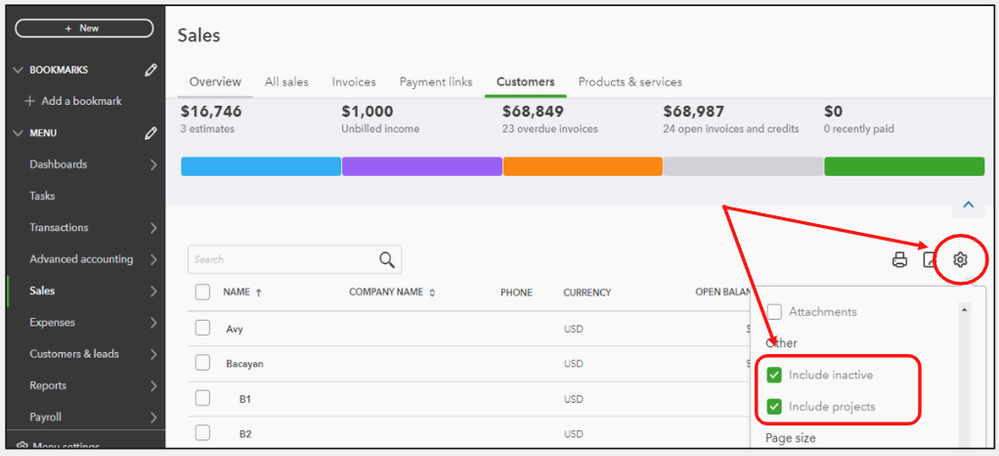Expand the Reports submenu arrow
The height and width of the screenshot is (456, 999).
(153, 385)
